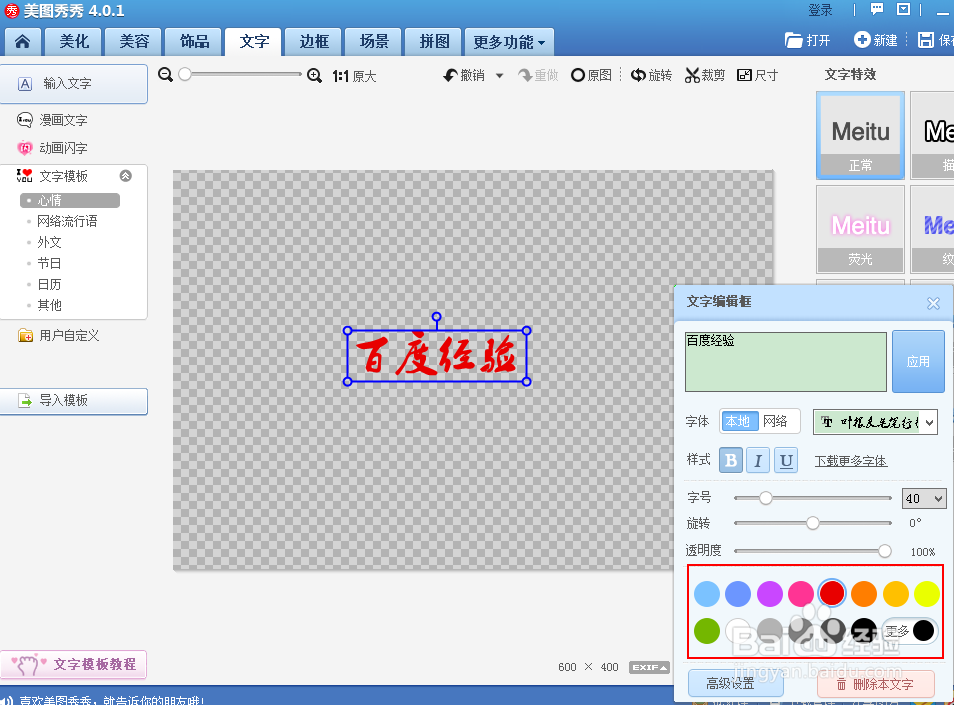Click the 应用 apply button
The image size is (954, 705).
(x=918, y=361)
